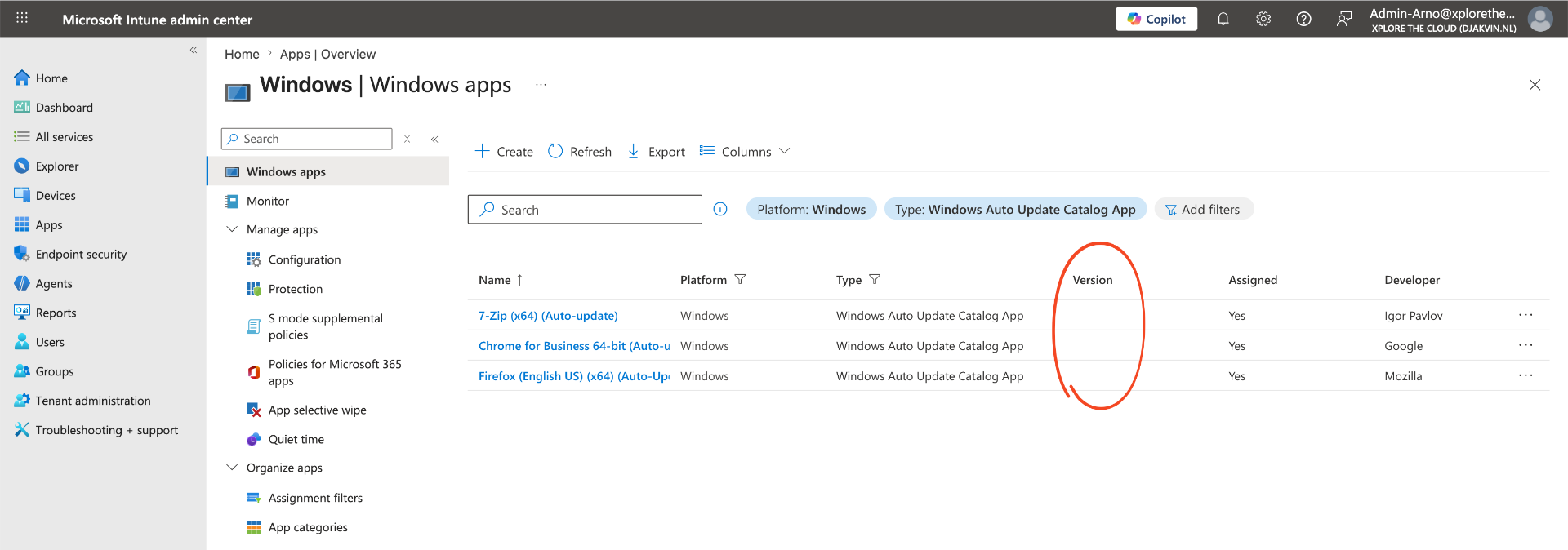The height and width of the screenshot is (550, 1568).
Task: Open the Columns dropdown
Action: pos(745,152)
